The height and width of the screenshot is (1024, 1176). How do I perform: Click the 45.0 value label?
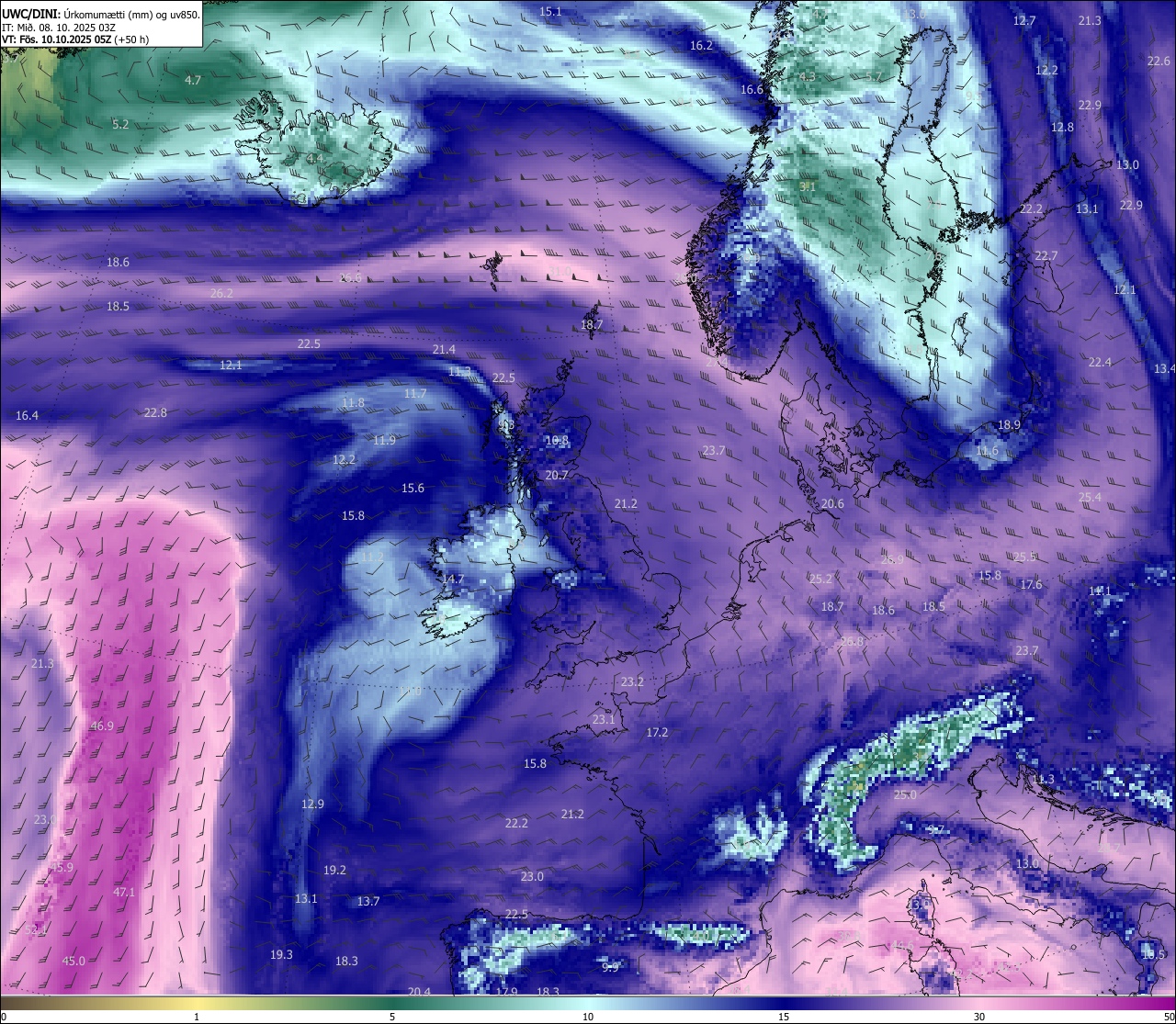click(73, 961)
